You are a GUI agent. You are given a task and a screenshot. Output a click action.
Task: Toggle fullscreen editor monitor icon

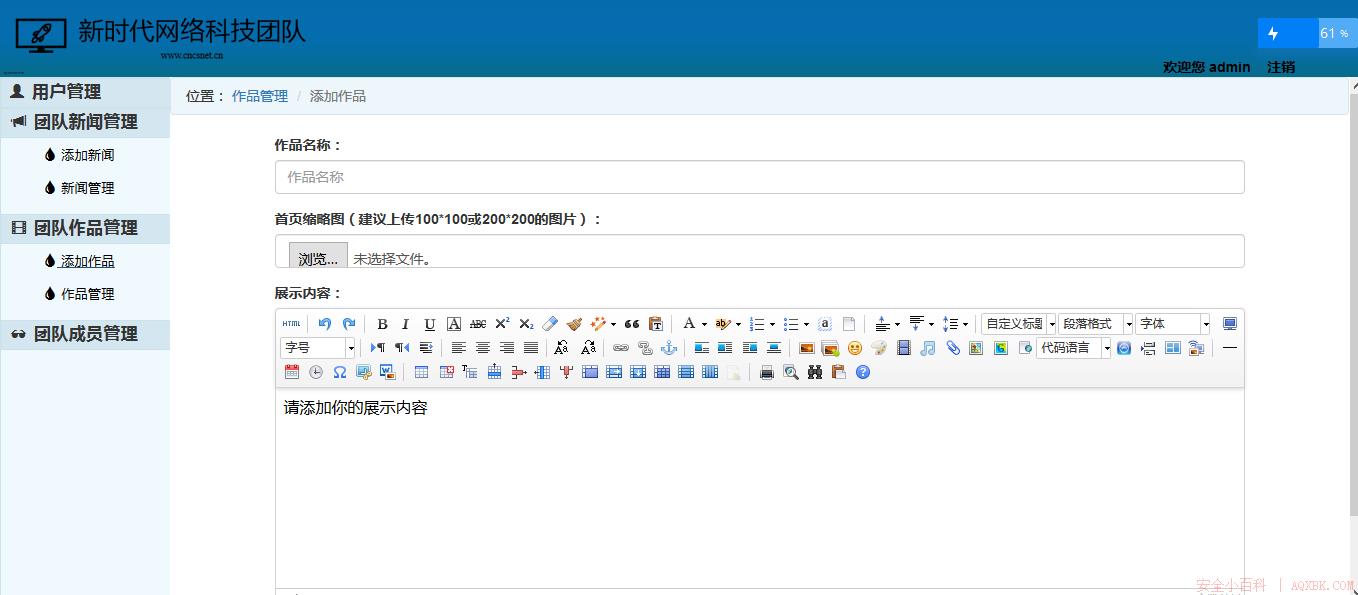[x=1230, y=324]
